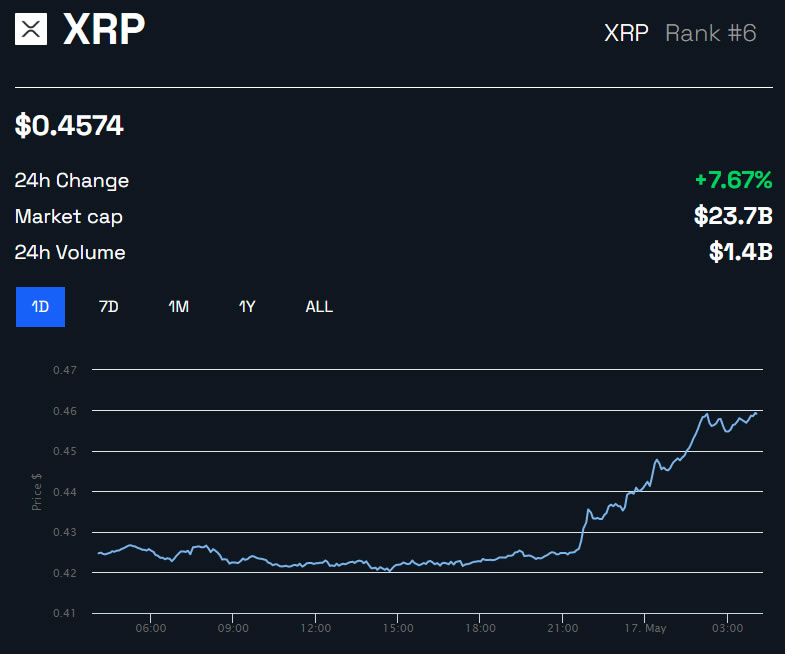
Task: Click the $23.7B market cap value
Action: pos(733,217)
